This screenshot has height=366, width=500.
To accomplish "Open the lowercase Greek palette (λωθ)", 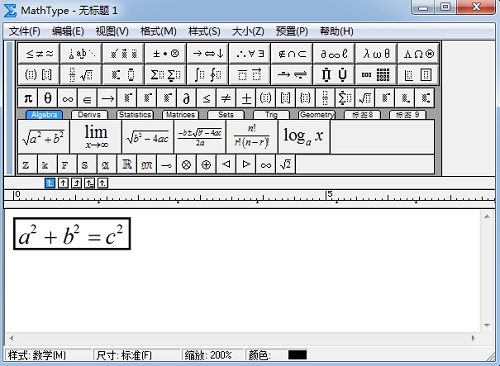I will (376, 53).
